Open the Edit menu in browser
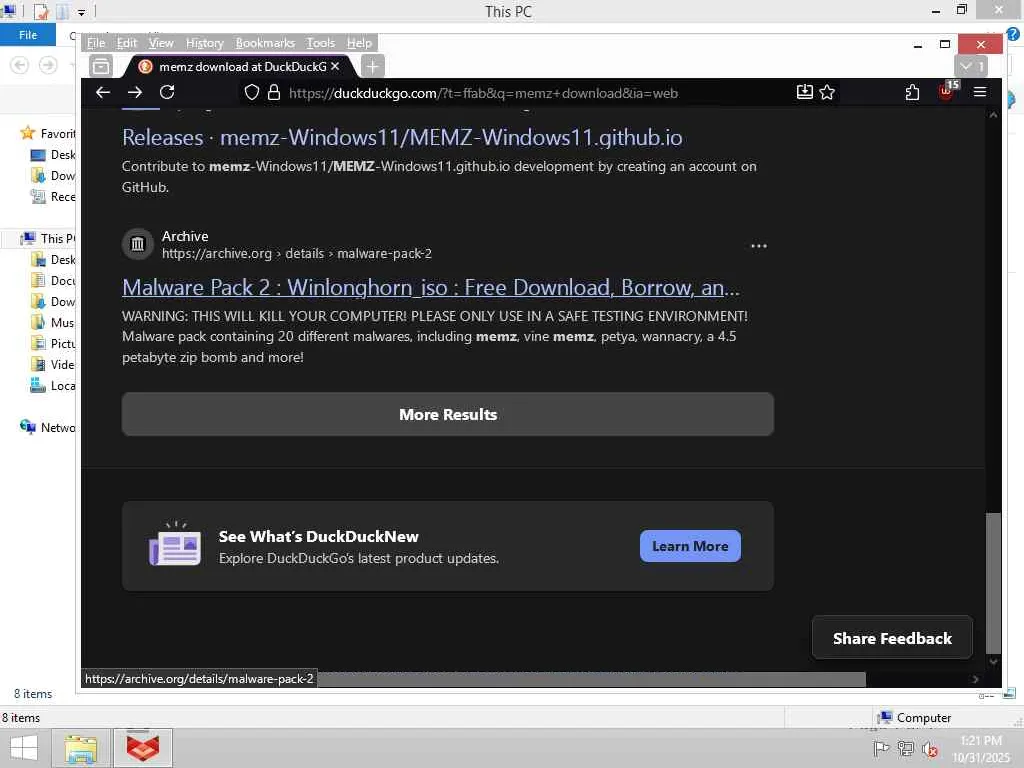1024x768 pixels. [x=127, y=43]
